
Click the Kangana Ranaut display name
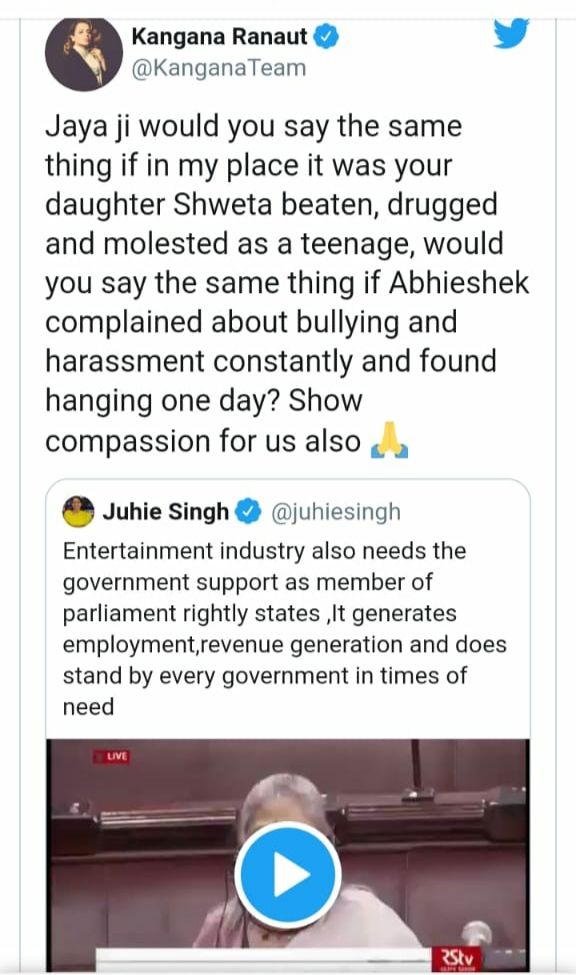pos(219,35)
